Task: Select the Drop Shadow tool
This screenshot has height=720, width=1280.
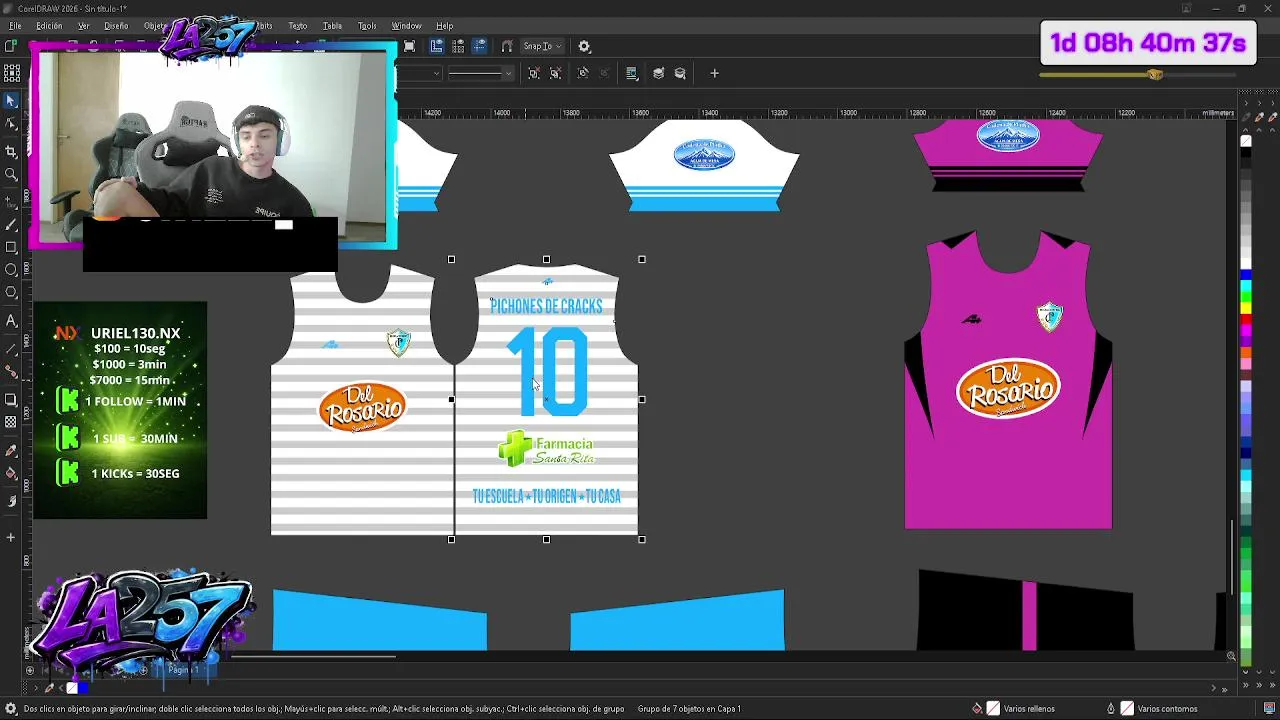Action: 11,400
